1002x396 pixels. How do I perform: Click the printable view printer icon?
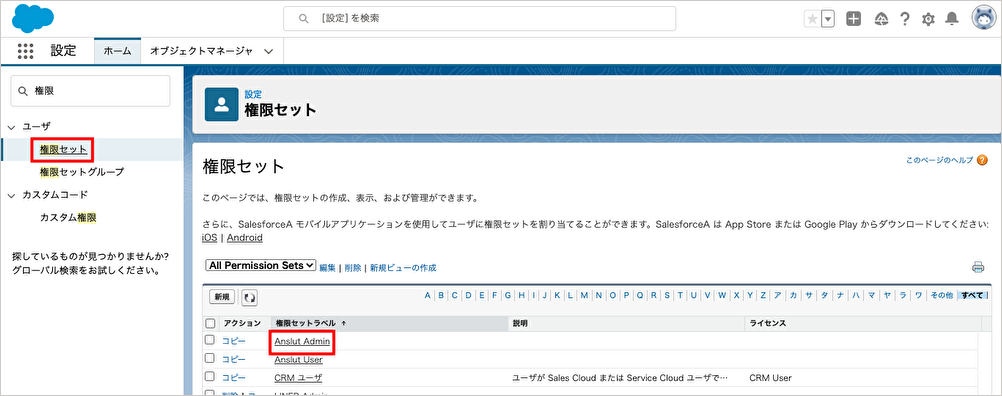pyautogui.click(x=978, y=266)
